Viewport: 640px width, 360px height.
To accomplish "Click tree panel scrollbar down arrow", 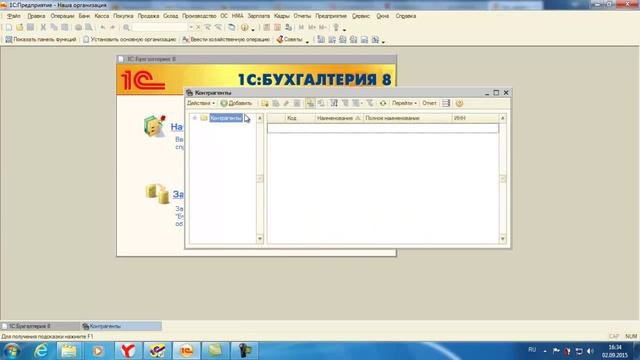I will [260, 238].
